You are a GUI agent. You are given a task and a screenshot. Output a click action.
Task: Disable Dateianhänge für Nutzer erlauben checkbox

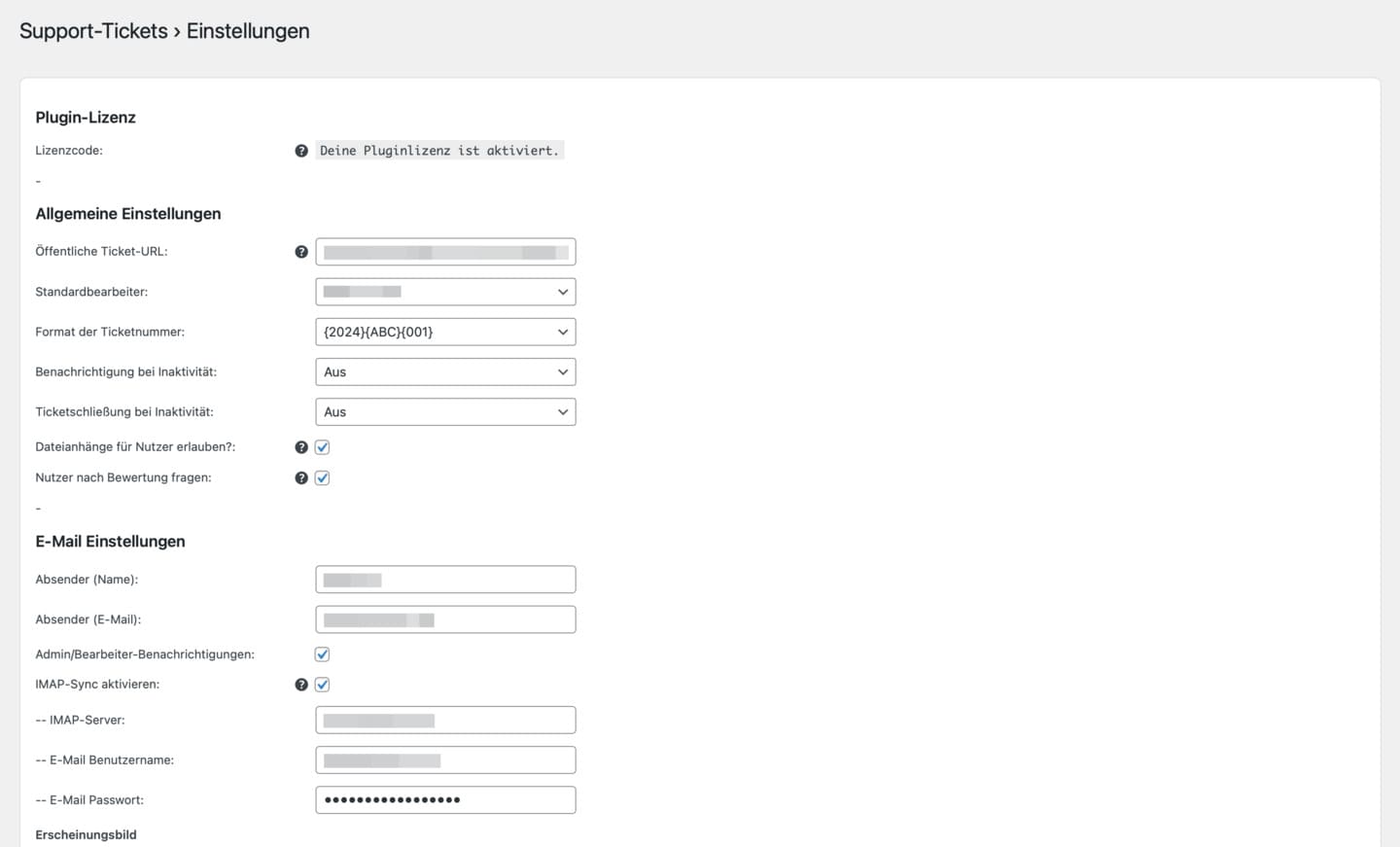pos(323,447)
